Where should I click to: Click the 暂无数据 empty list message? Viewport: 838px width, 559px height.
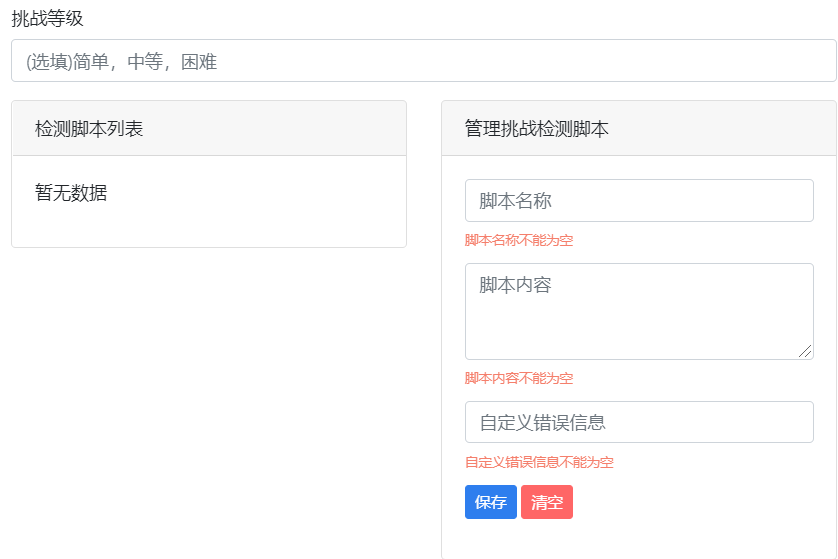71,193
